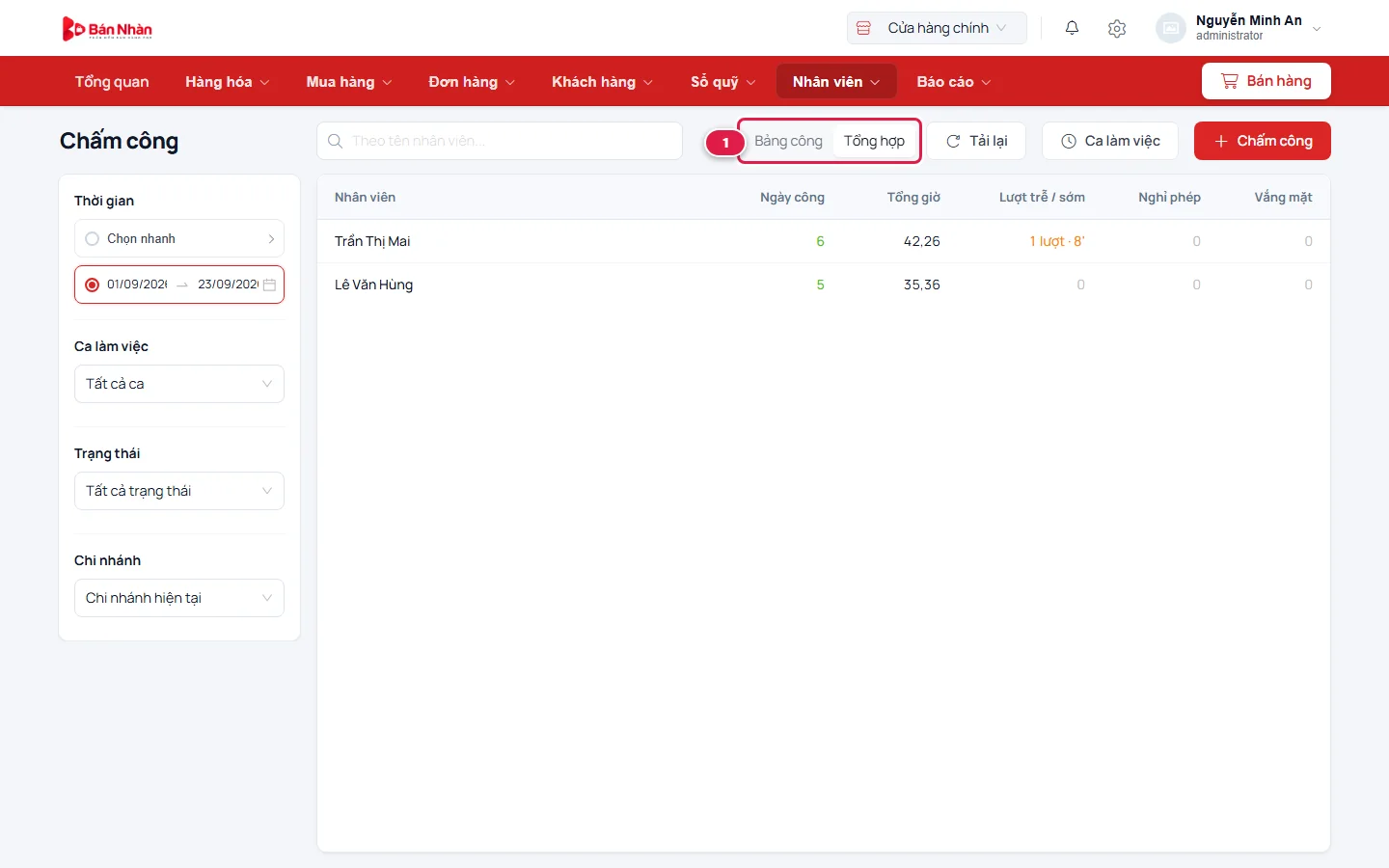Screen dimensions: 1389x868
Task: Open the Sổ quỹ menu
Action: pyautogui.click(x=723, y=82)
